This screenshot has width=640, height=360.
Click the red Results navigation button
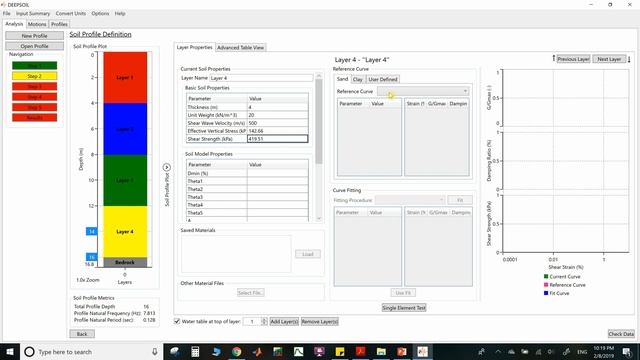35,118
